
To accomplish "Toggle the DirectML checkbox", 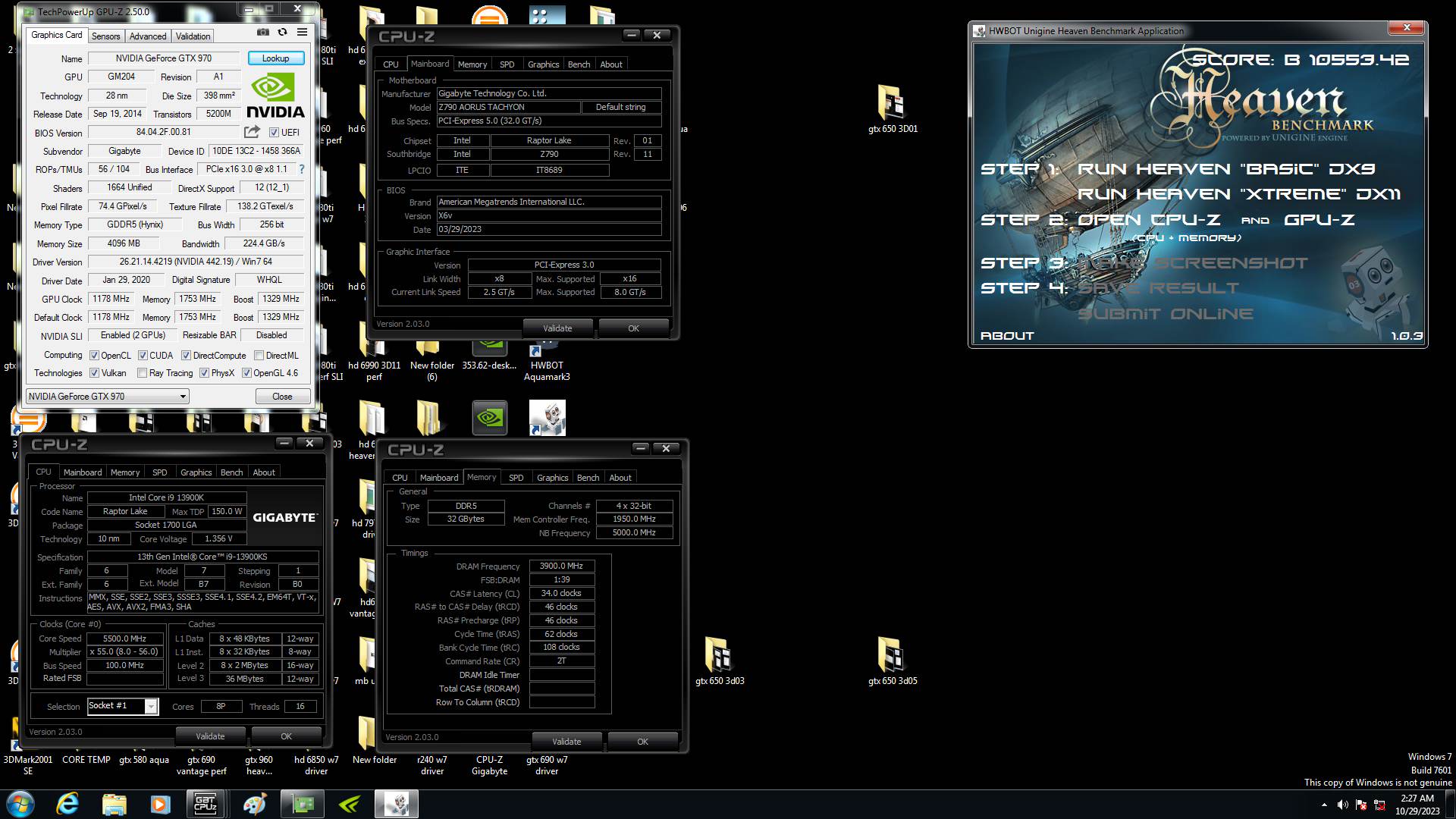I will (259, 355).
